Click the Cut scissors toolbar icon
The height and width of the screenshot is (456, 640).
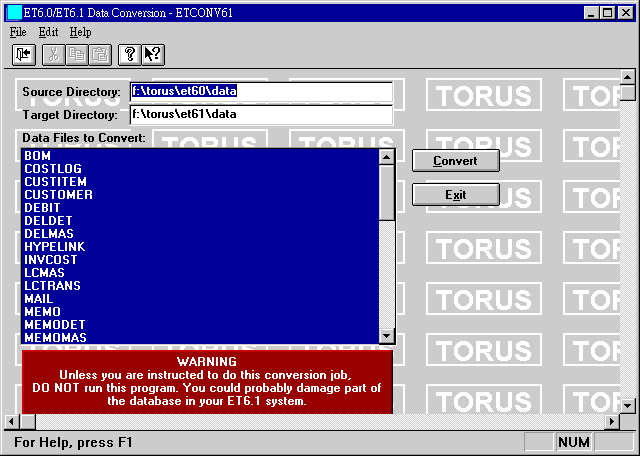tap(53, 55)
